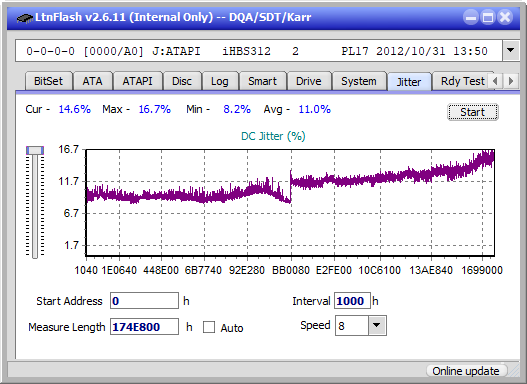Image resolution: width=527 pixels, height=384 pixels.
Task: Click the Measure Length input field
Action: point(145,327)
